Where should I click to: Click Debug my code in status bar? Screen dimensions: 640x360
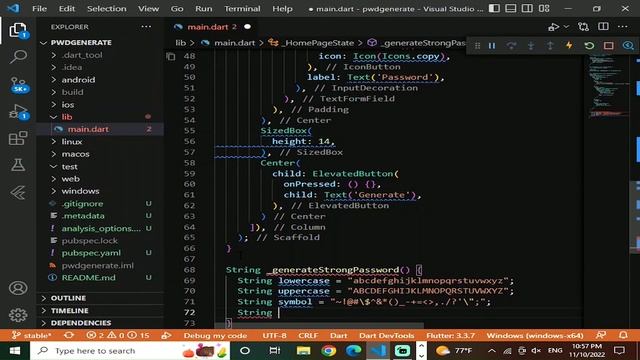tap(215, 336)
